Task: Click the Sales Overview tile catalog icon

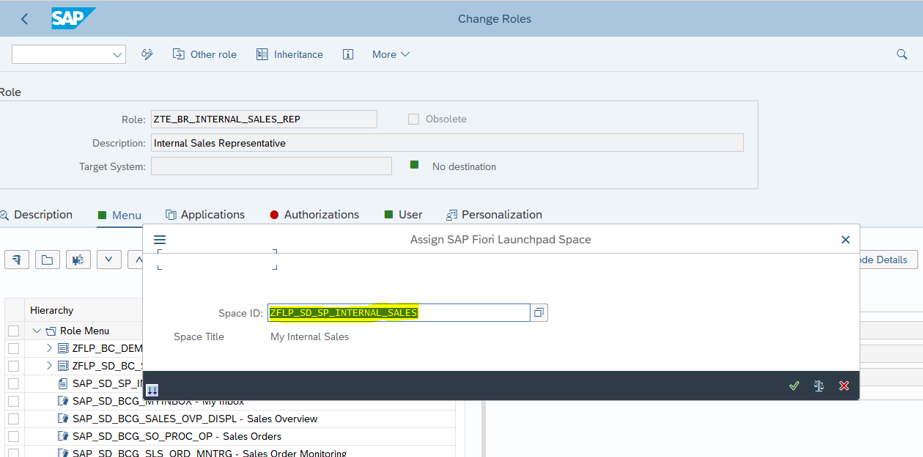Action: [x=64, y=419]
